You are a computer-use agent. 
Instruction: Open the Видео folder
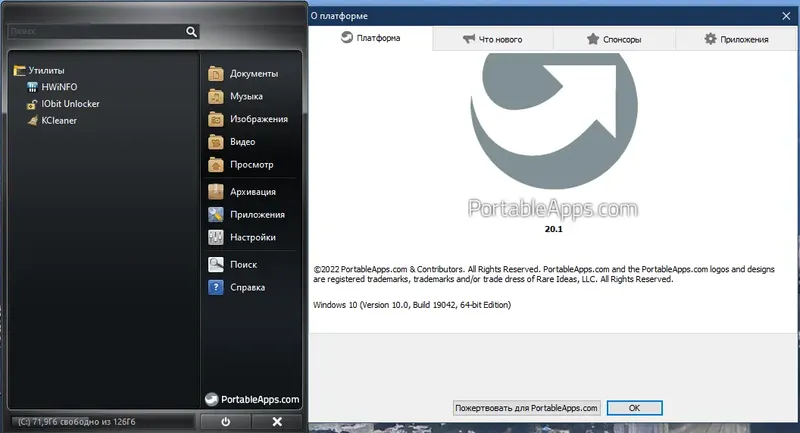pyautogui.click(x=232, y=142)
